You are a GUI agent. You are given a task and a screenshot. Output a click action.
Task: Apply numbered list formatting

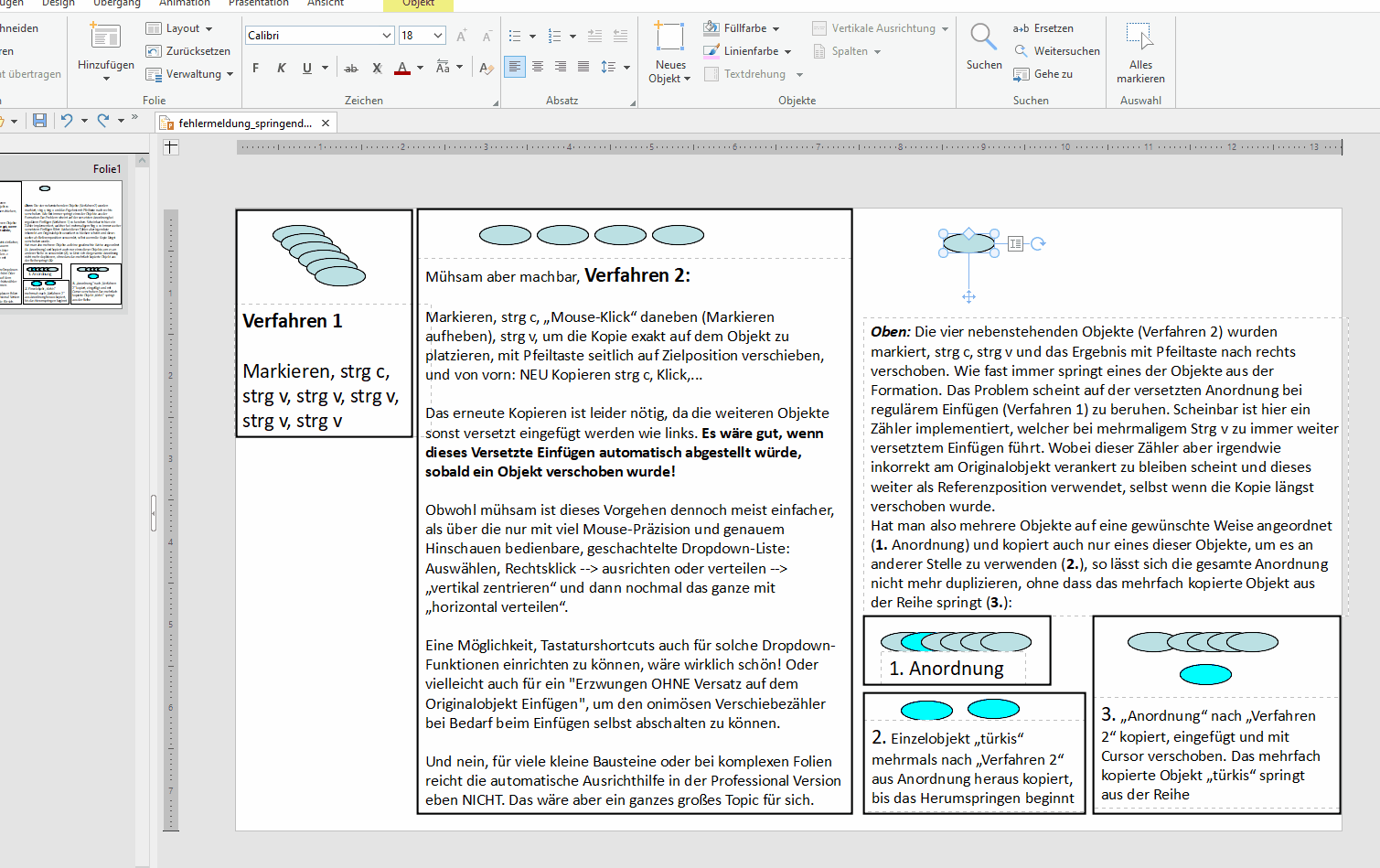click(554, 37)
